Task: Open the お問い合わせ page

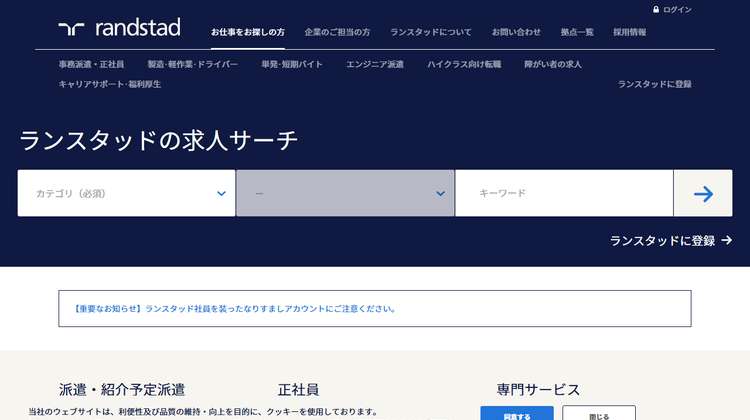Action: (516, 32)
